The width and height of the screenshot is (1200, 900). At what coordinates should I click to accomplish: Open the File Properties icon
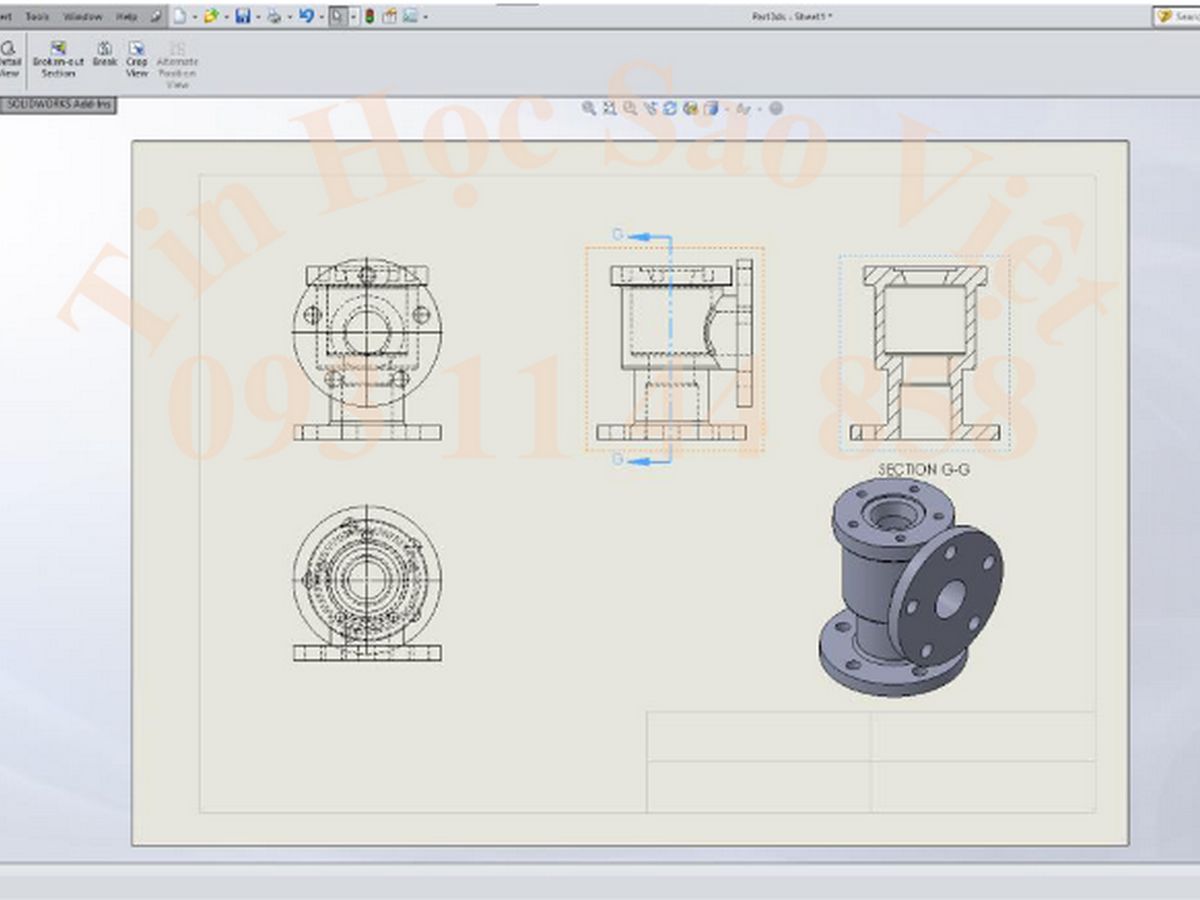[x=390, y=17]
